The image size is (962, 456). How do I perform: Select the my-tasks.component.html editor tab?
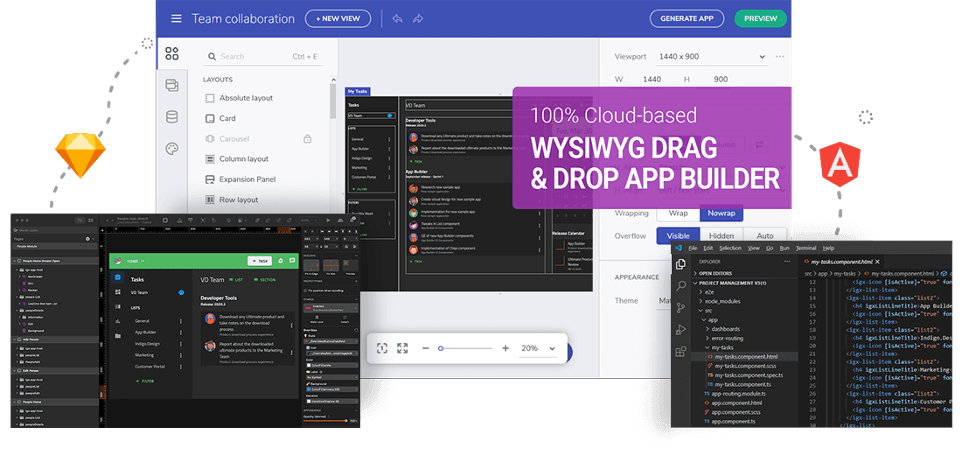tap(842, 261)
